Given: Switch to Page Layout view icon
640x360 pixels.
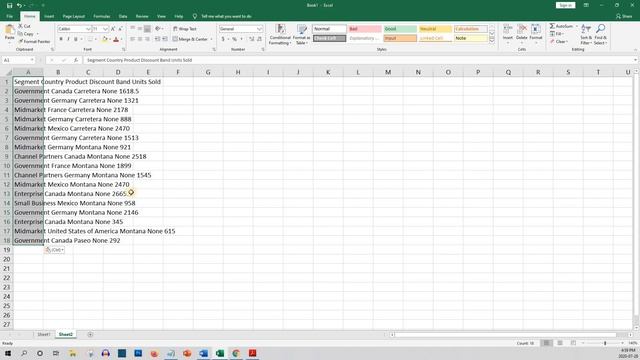Looking at the screenshot, I should tap(560, 343).
